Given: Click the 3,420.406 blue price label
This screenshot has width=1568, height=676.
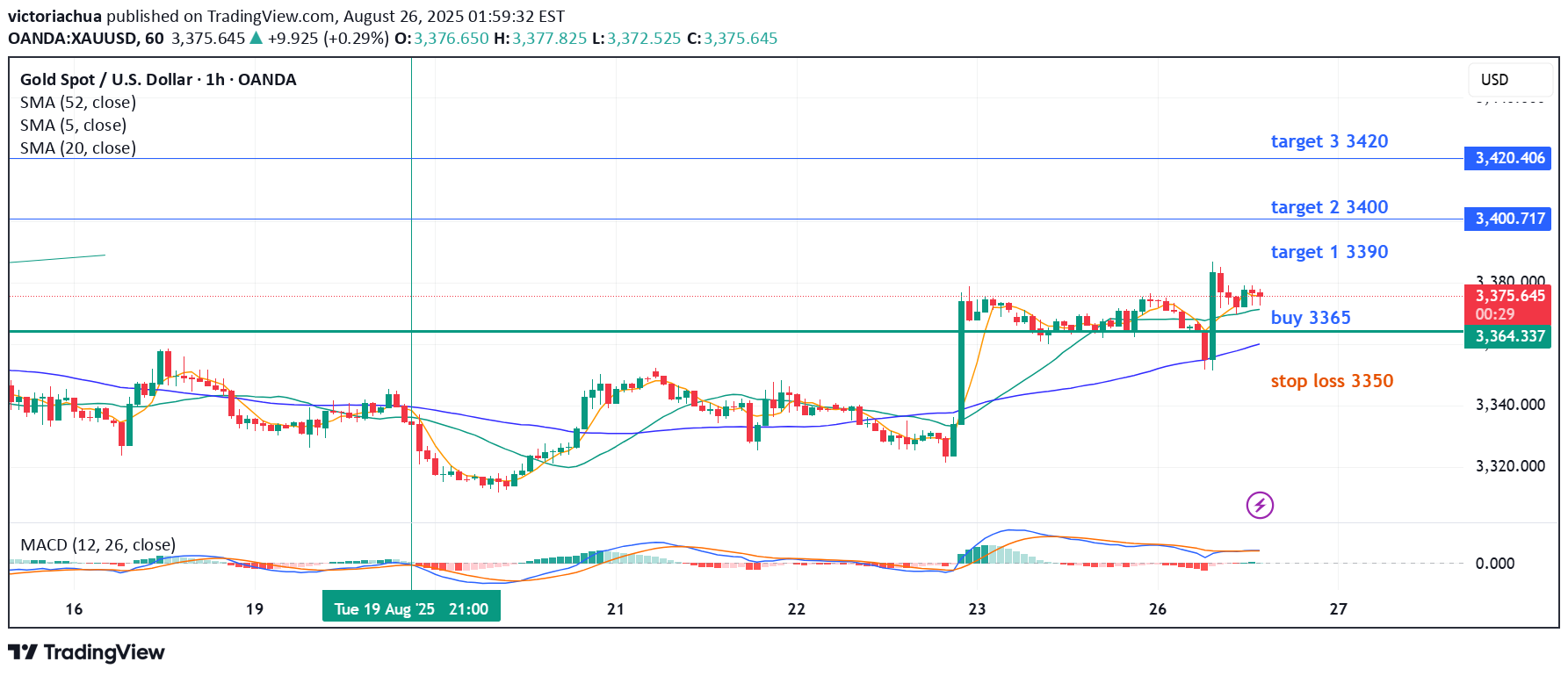Looking at the screenshot, I should coord(1508,158).
